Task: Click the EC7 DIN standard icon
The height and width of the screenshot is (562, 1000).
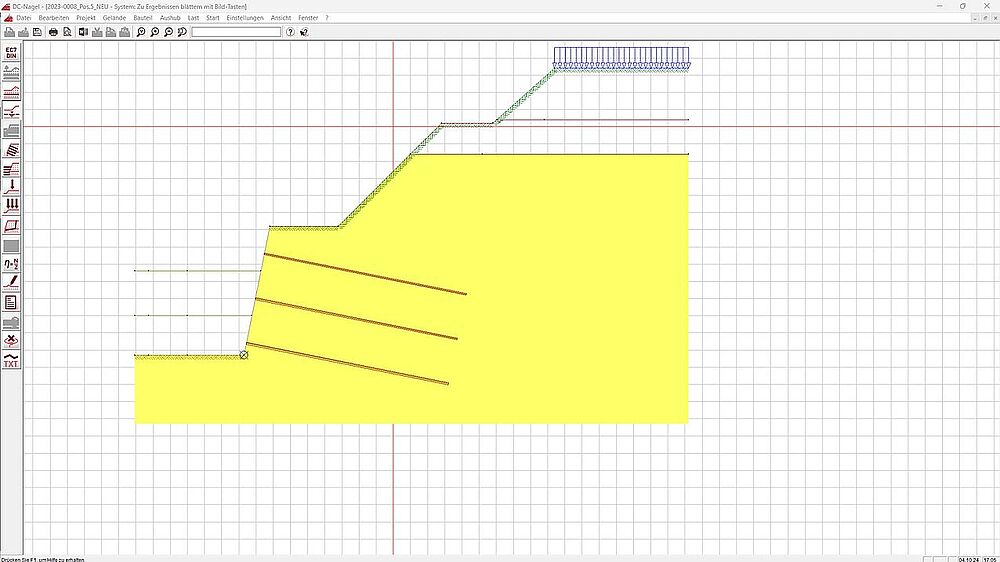Action: click(x=11, y=53)
